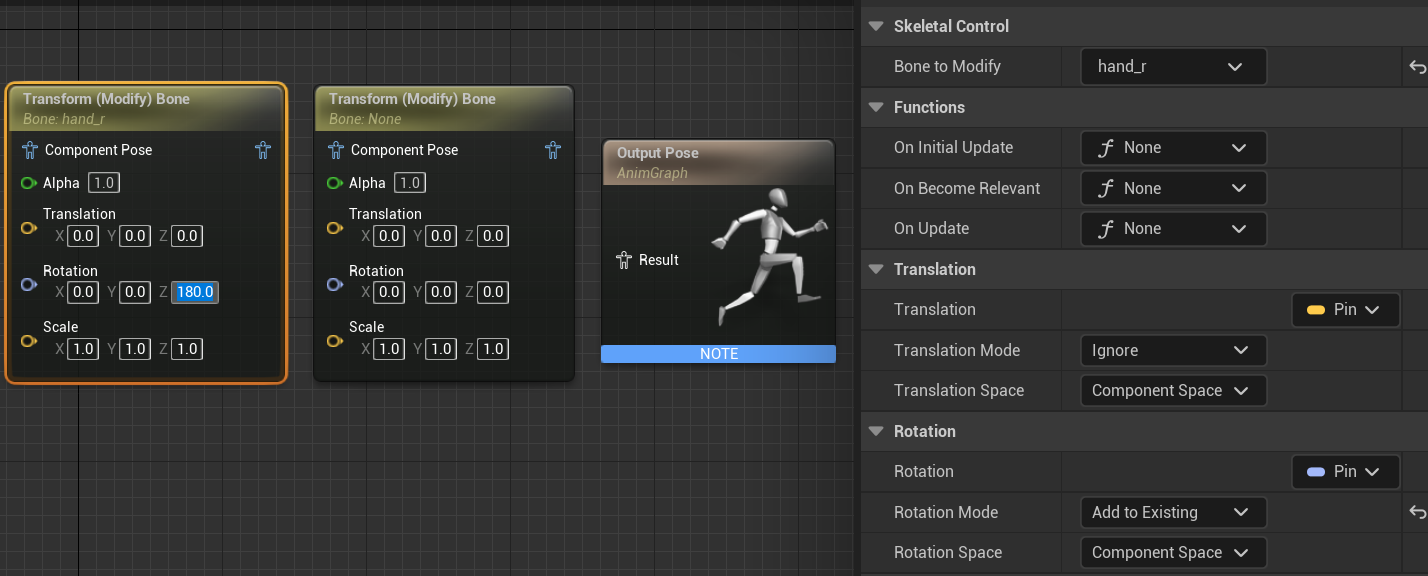Open Translation Space dropdown

[x=1174, y=390]
